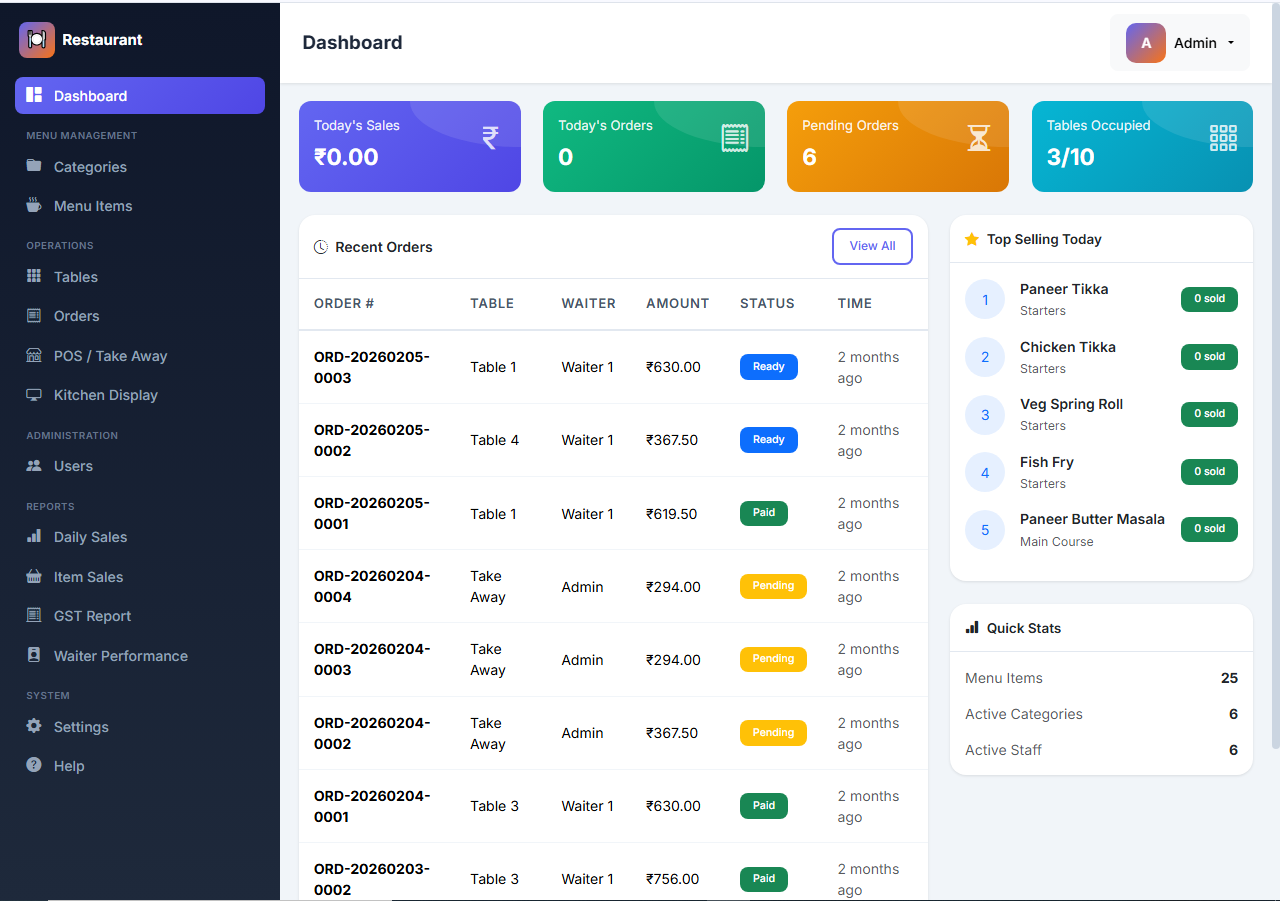Select Users in the Administration section
Viewport: 1280px width, 901px height.
click(x=73, y=466)
